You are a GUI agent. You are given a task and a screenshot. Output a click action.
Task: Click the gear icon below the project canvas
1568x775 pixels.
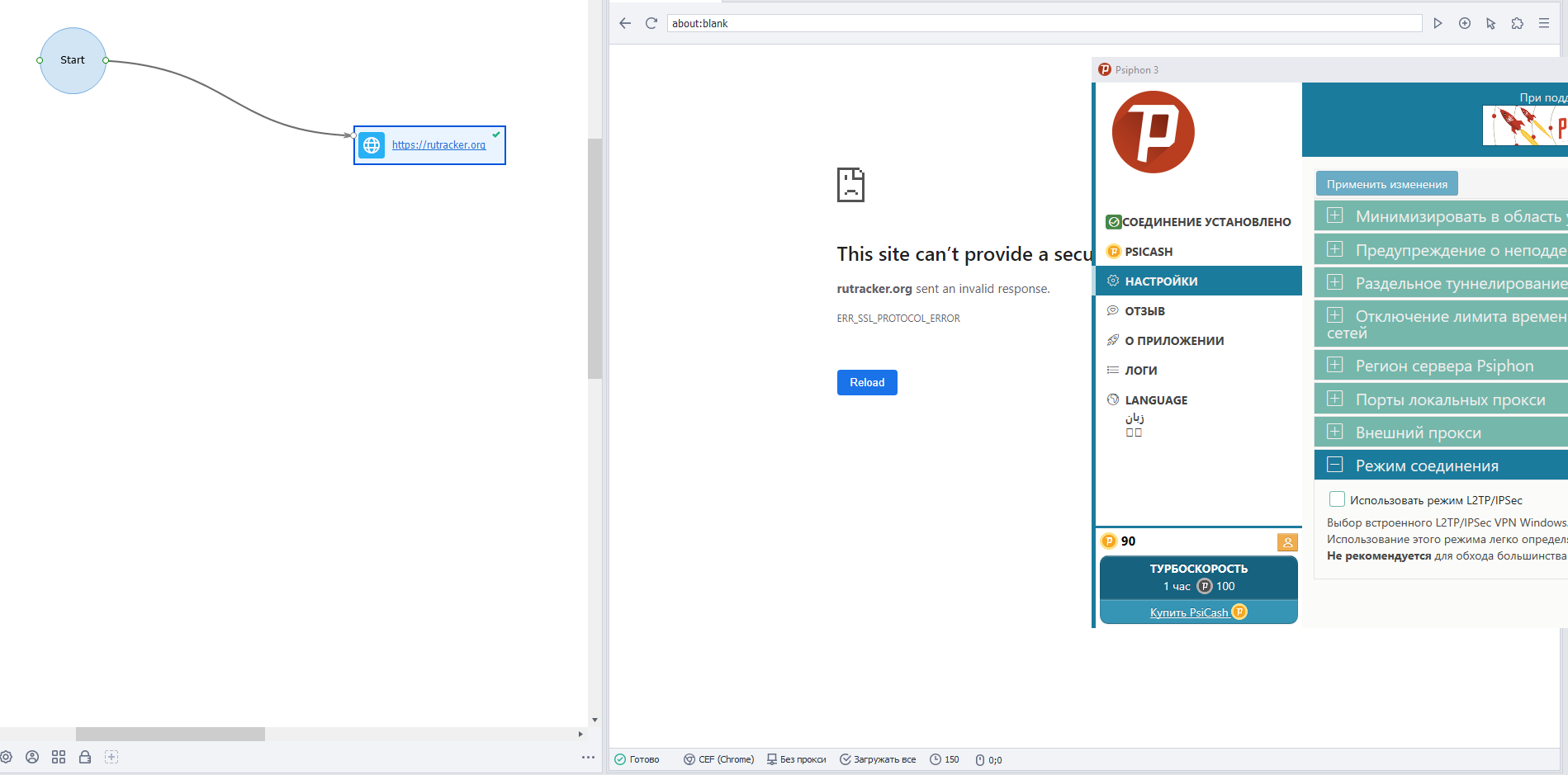pyautogui.click(x=6, y=757)
